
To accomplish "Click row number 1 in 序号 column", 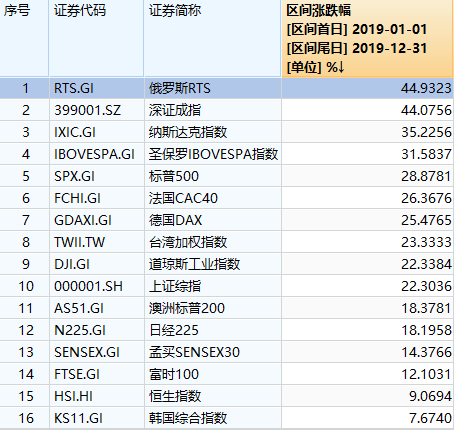I will [x=26, y=88].
